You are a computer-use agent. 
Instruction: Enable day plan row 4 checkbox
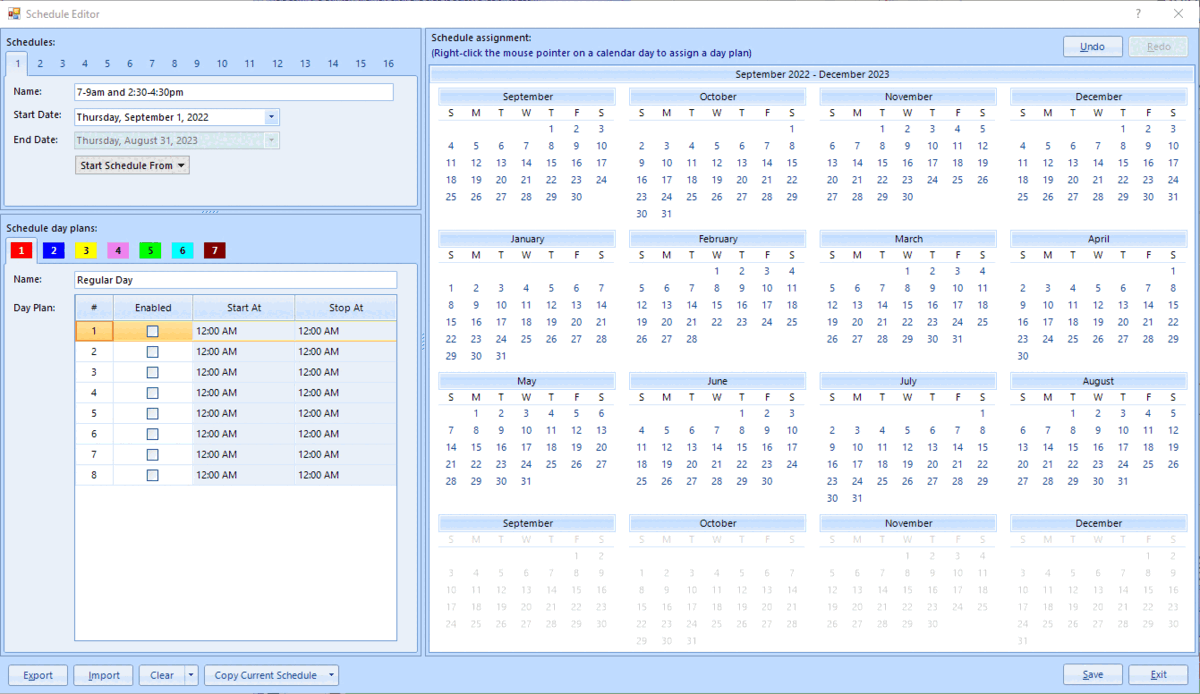(x=152, y=393)
